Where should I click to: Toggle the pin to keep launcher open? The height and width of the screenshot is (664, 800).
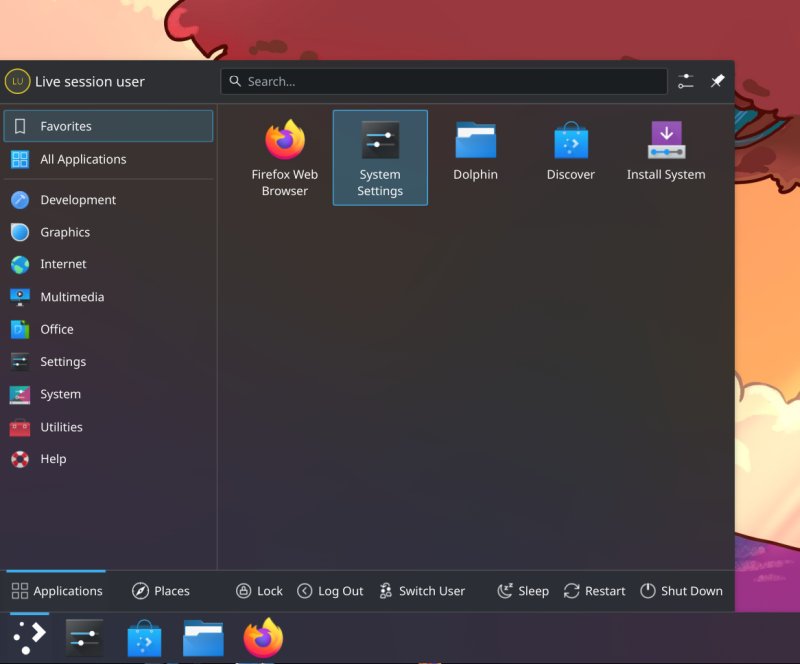(716, 81)
